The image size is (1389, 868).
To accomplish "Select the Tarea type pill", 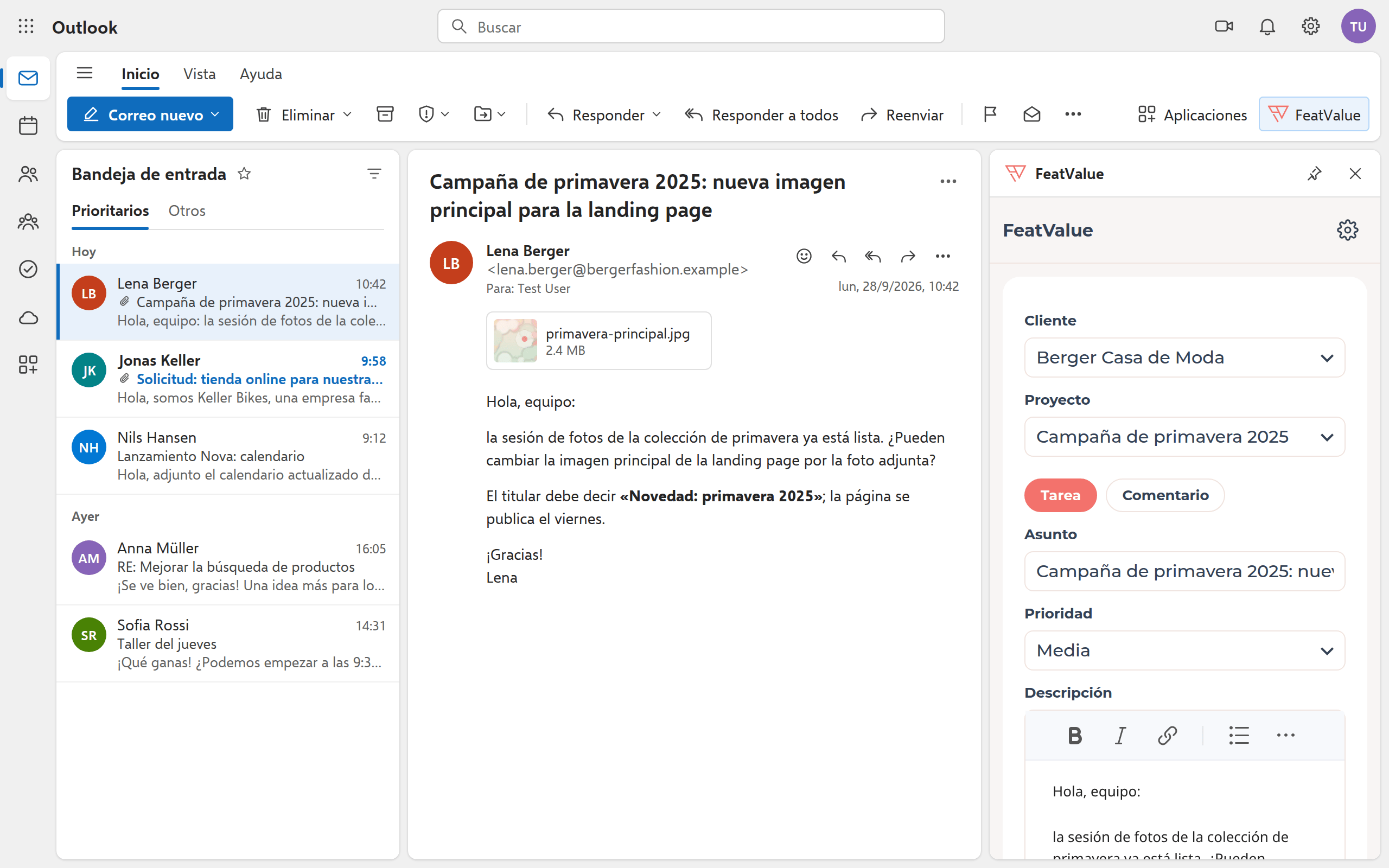I will [x=1060, y=495].
